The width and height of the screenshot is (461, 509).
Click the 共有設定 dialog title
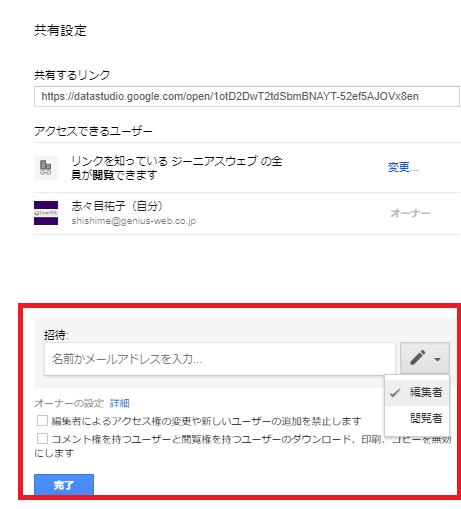point(60,31)
